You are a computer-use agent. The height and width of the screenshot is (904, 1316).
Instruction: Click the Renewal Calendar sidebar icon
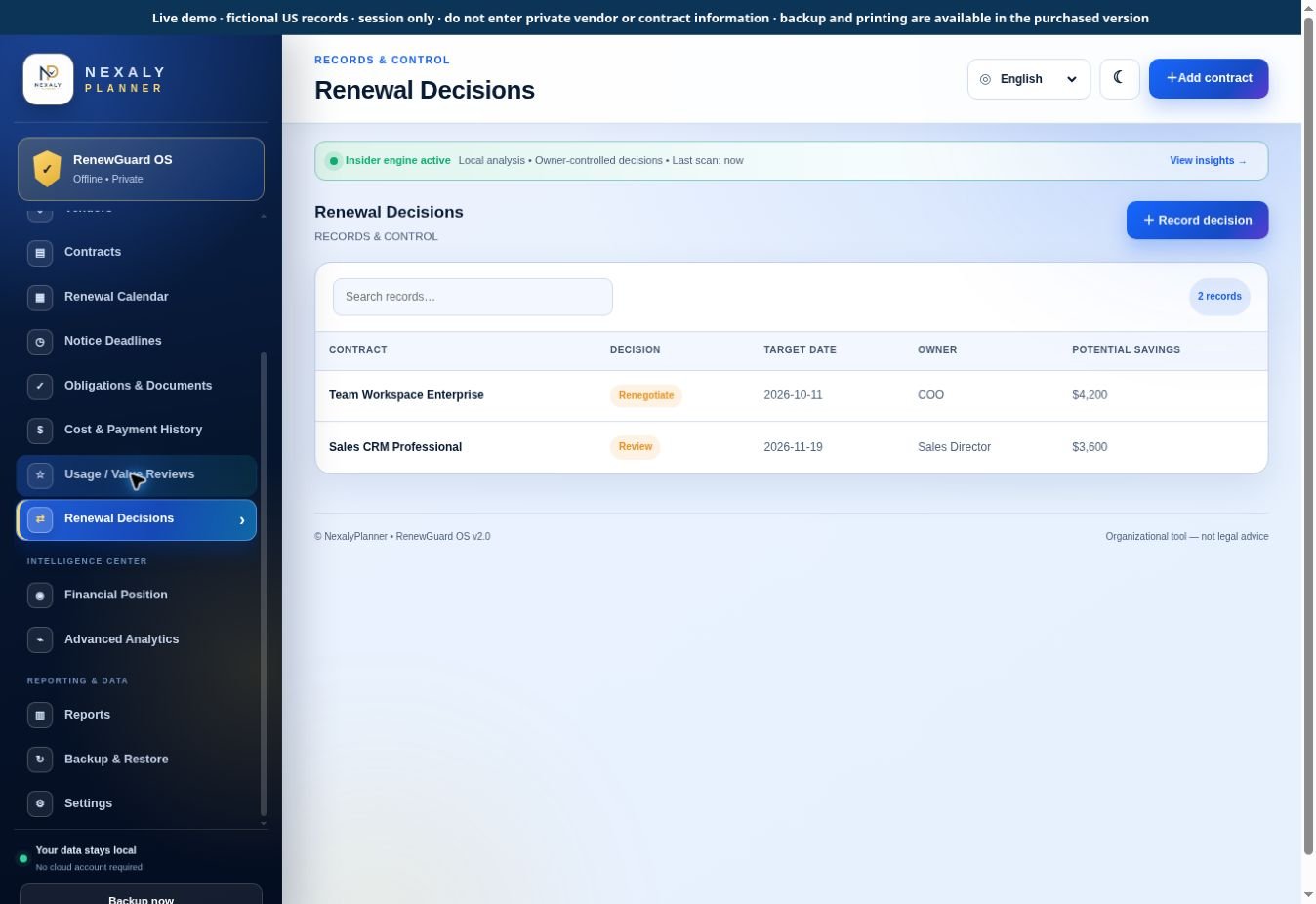click(40, 297)
